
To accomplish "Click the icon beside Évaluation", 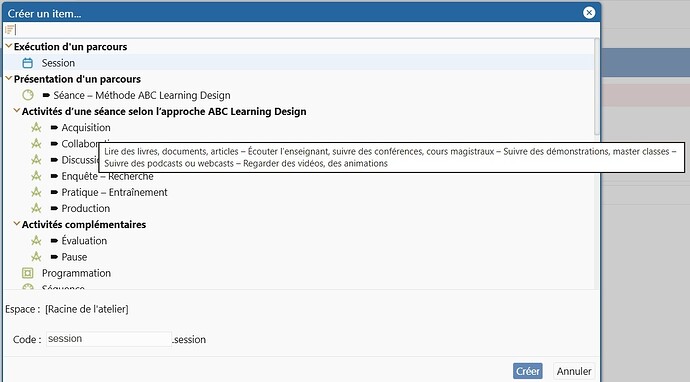I will [36, 241].
